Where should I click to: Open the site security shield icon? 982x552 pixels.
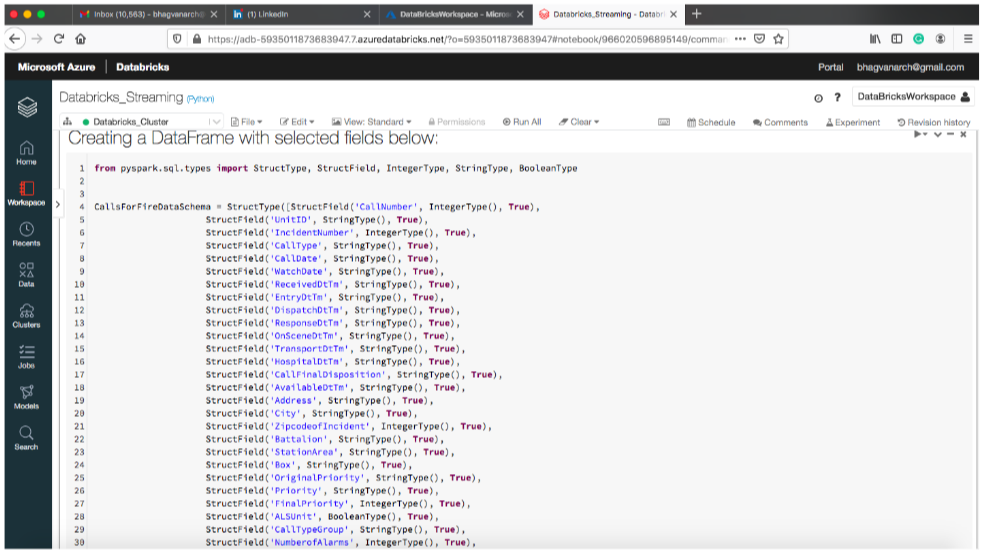177,39
